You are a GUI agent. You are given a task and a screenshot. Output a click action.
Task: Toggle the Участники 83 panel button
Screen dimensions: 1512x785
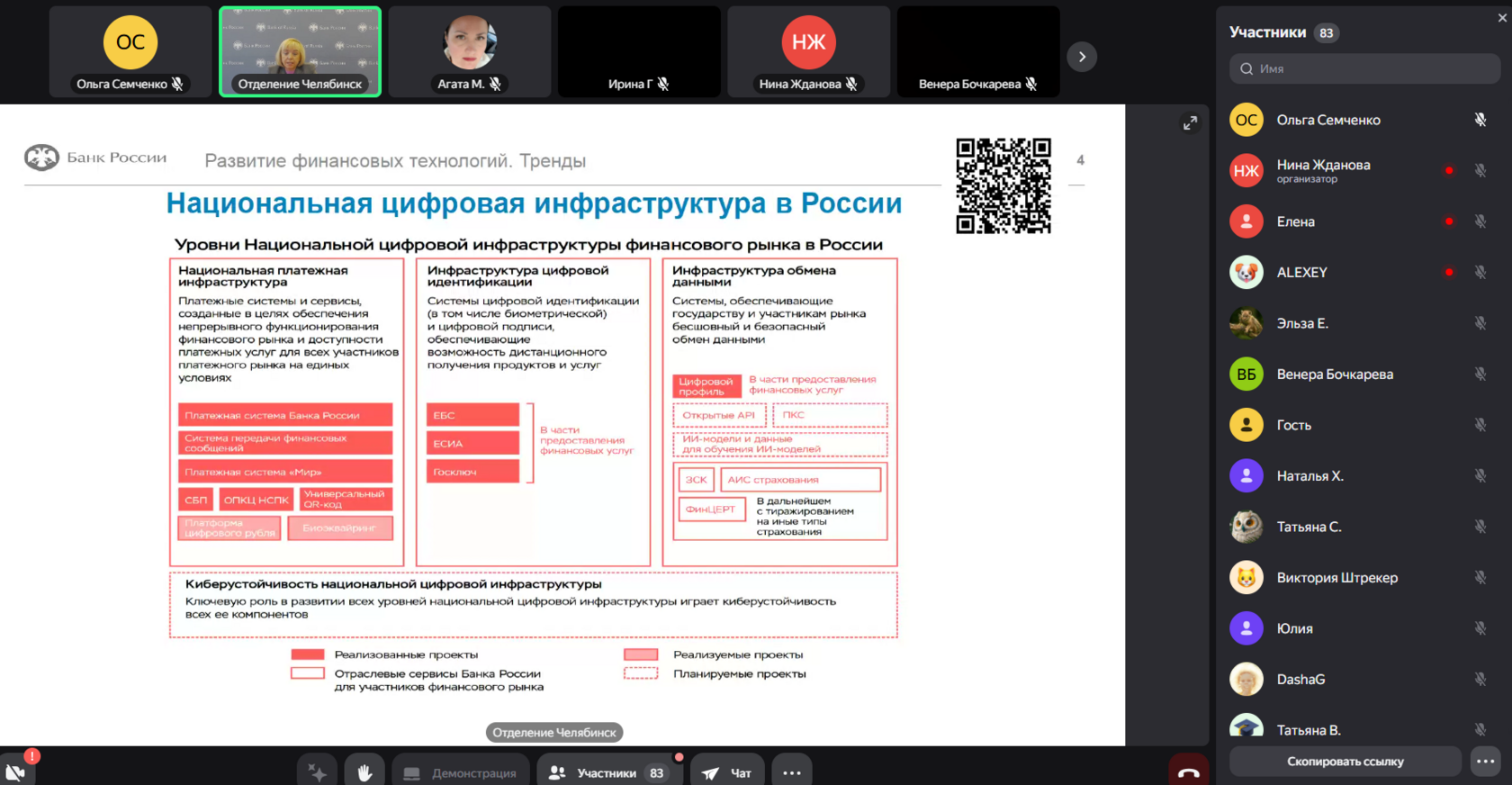(x=608, y=772)
